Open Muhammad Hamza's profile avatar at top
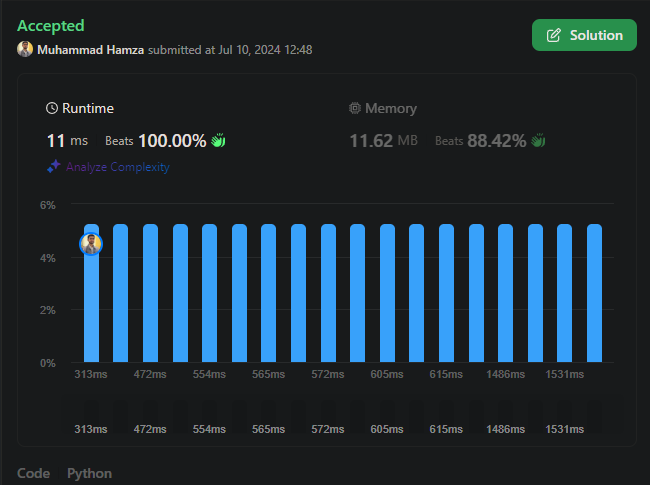 pyautogui.click(x=25, y=50)
